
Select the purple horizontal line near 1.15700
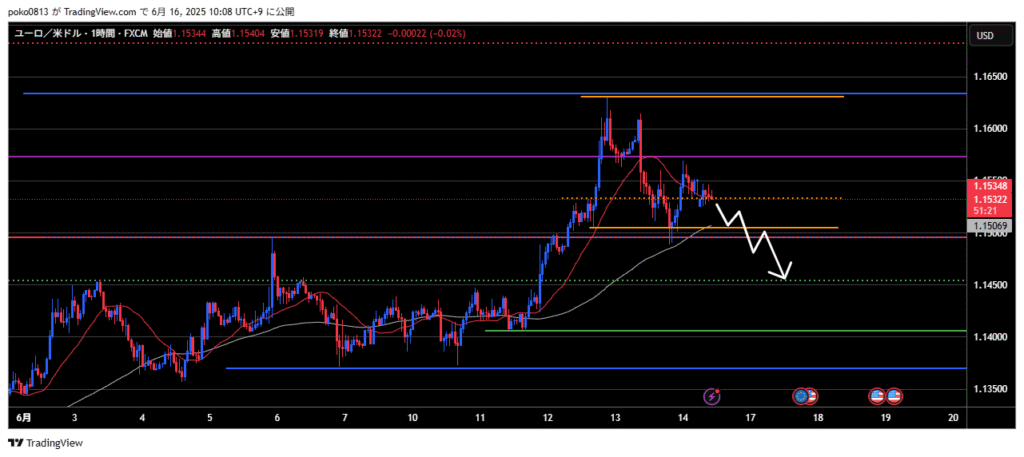click(x=300, y=157)
